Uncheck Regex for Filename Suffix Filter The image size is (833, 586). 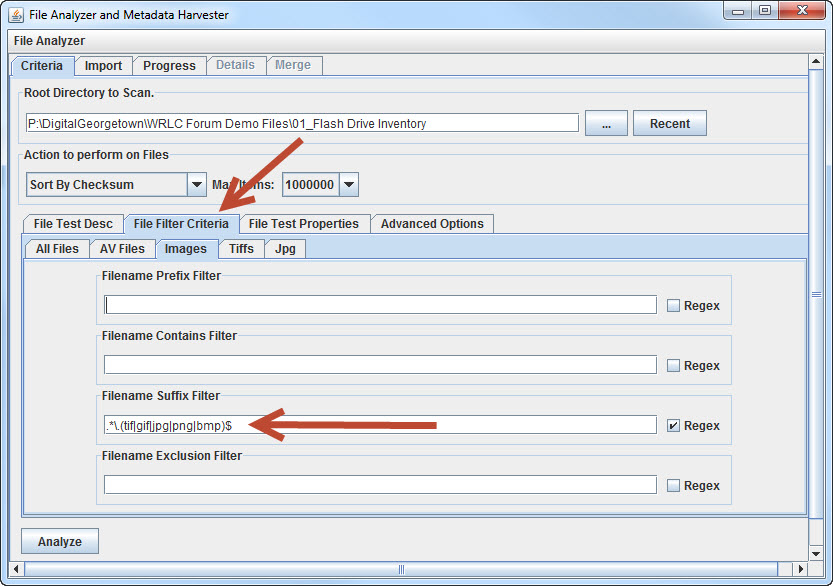click(674, 426)
